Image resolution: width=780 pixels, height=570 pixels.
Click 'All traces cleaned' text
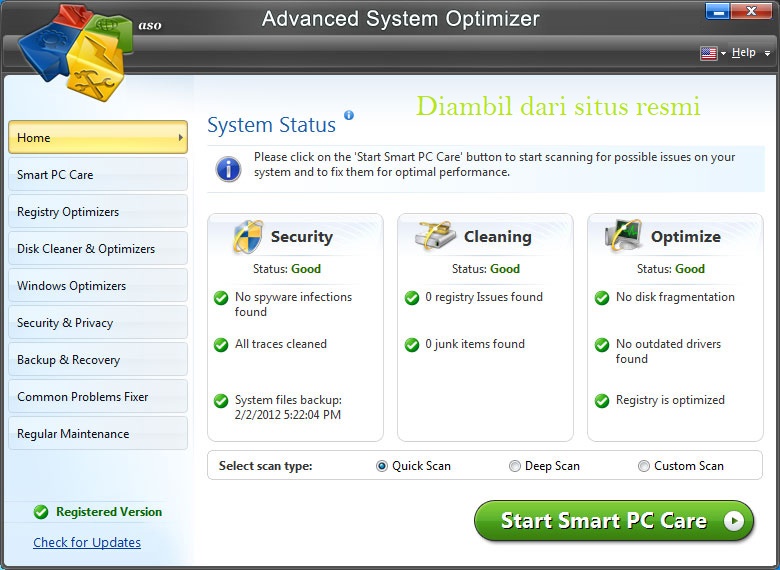[281, 344]
